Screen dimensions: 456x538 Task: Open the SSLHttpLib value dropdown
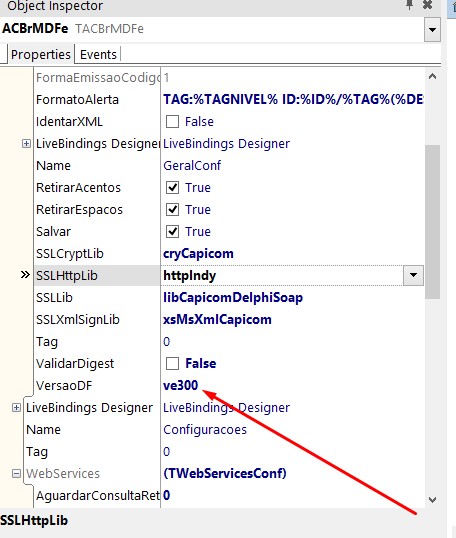point(413,275)
